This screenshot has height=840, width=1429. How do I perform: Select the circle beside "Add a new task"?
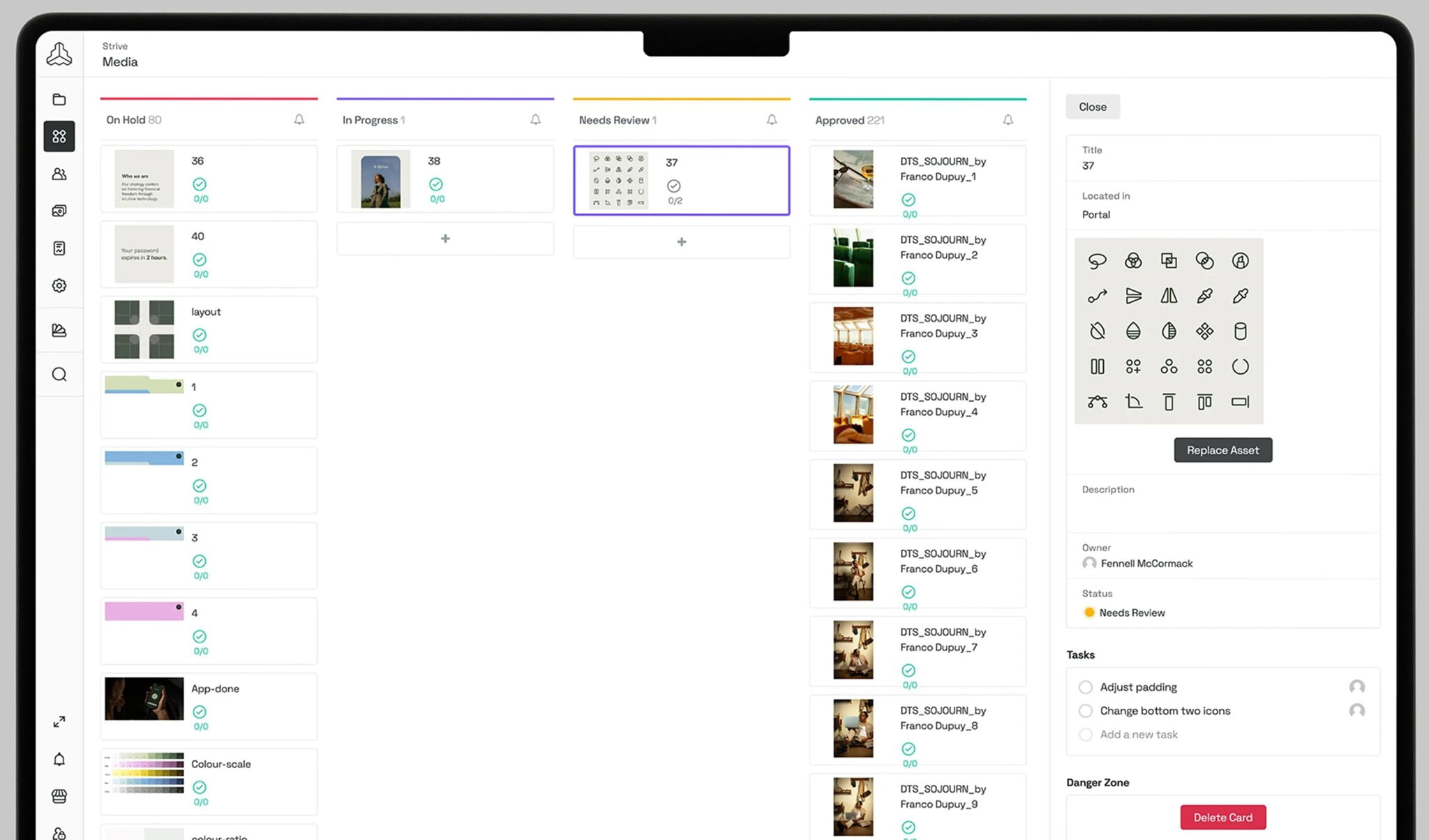pos(1086,735)
